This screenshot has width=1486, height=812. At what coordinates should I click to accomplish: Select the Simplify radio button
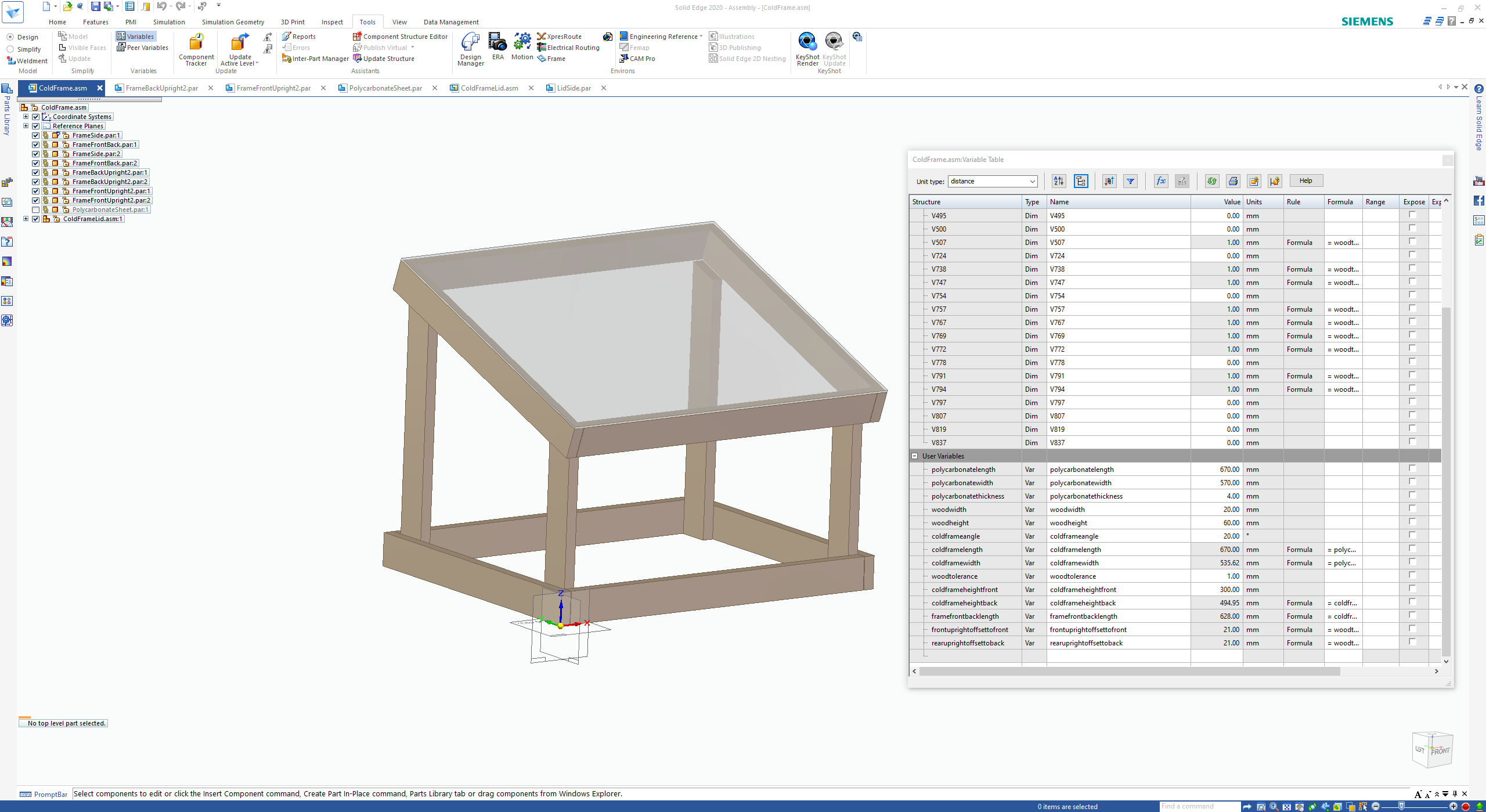click(10, 49)
